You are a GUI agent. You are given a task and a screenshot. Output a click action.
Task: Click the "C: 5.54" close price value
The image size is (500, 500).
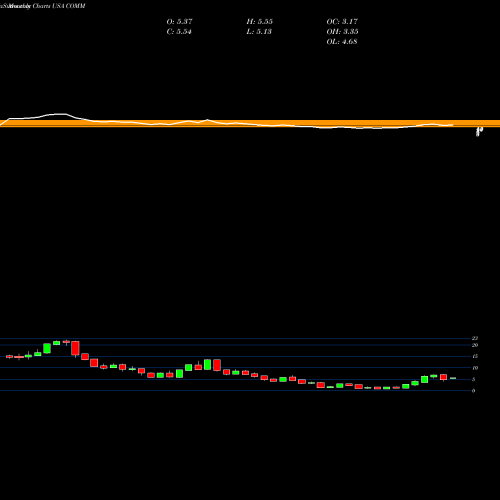pyautogui.click(x=179, y=32)
